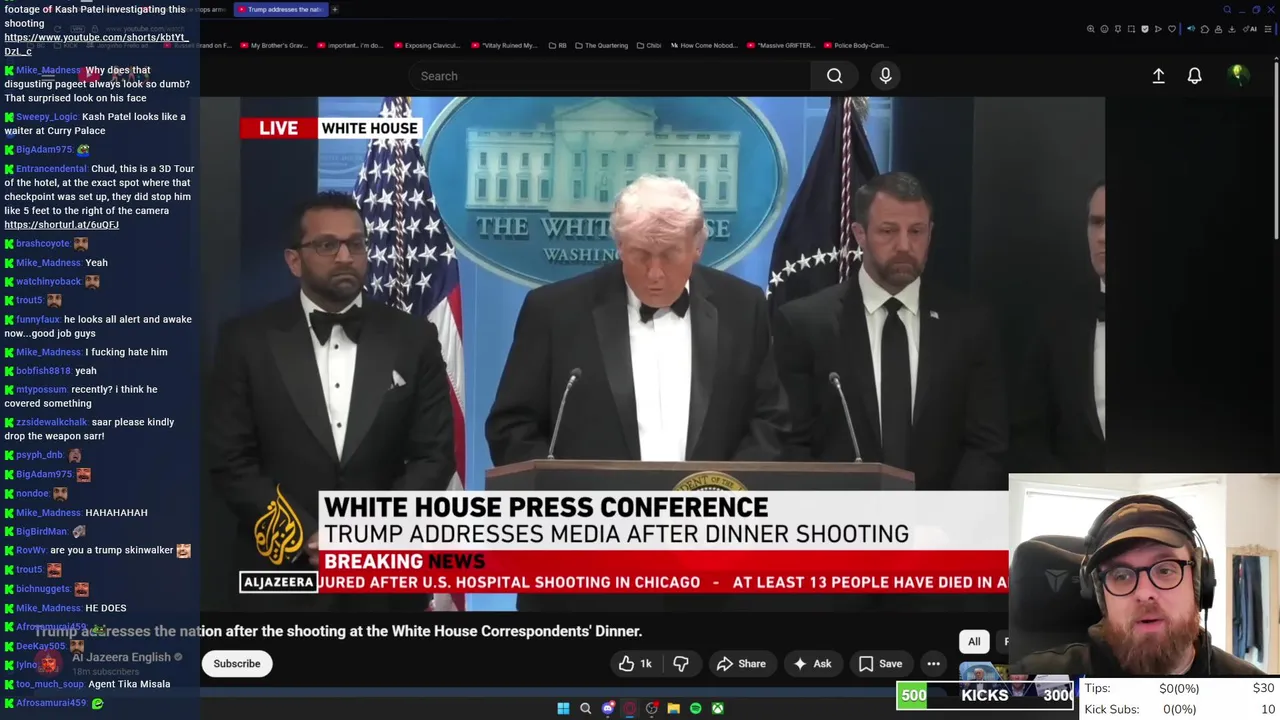Open Xbox app from taskbar

(x=718, y=708)
